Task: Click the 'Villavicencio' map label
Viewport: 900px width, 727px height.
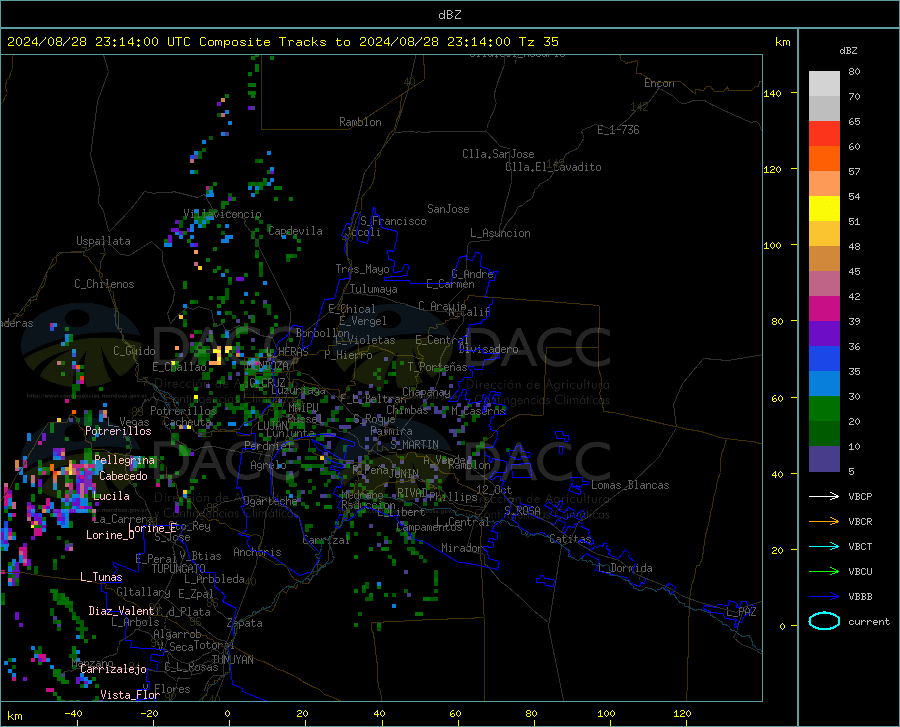Action: click(x=222, y=214)
